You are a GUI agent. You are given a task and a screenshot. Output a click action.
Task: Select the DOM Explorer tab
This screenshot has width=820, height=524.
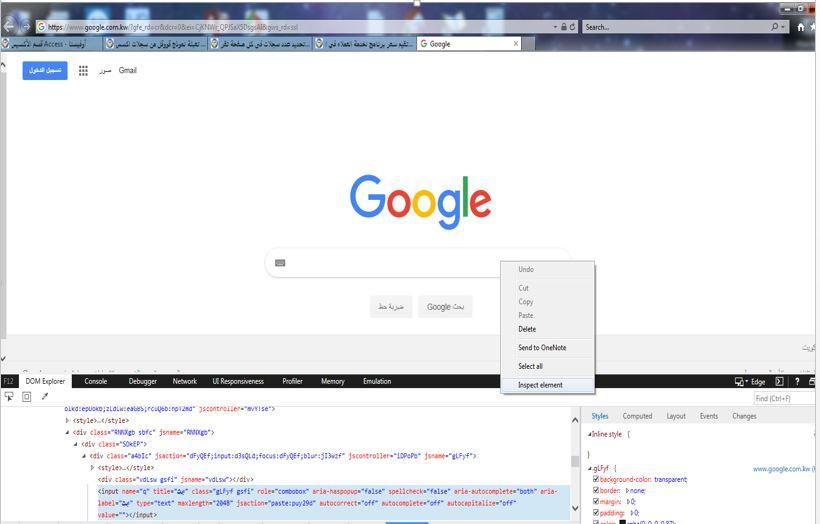45,381
